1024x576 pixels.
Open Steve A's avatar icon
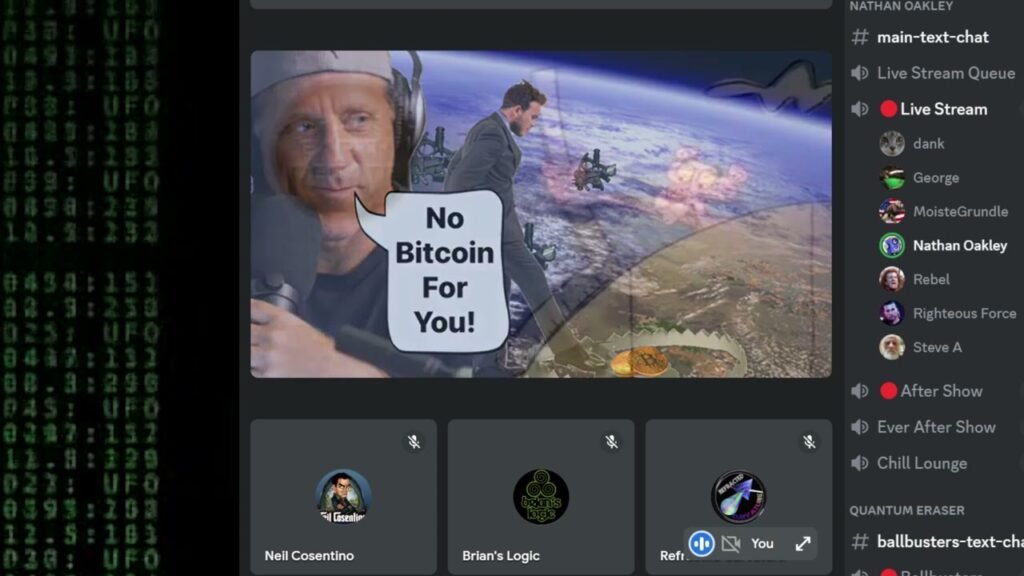click(891, 347)
